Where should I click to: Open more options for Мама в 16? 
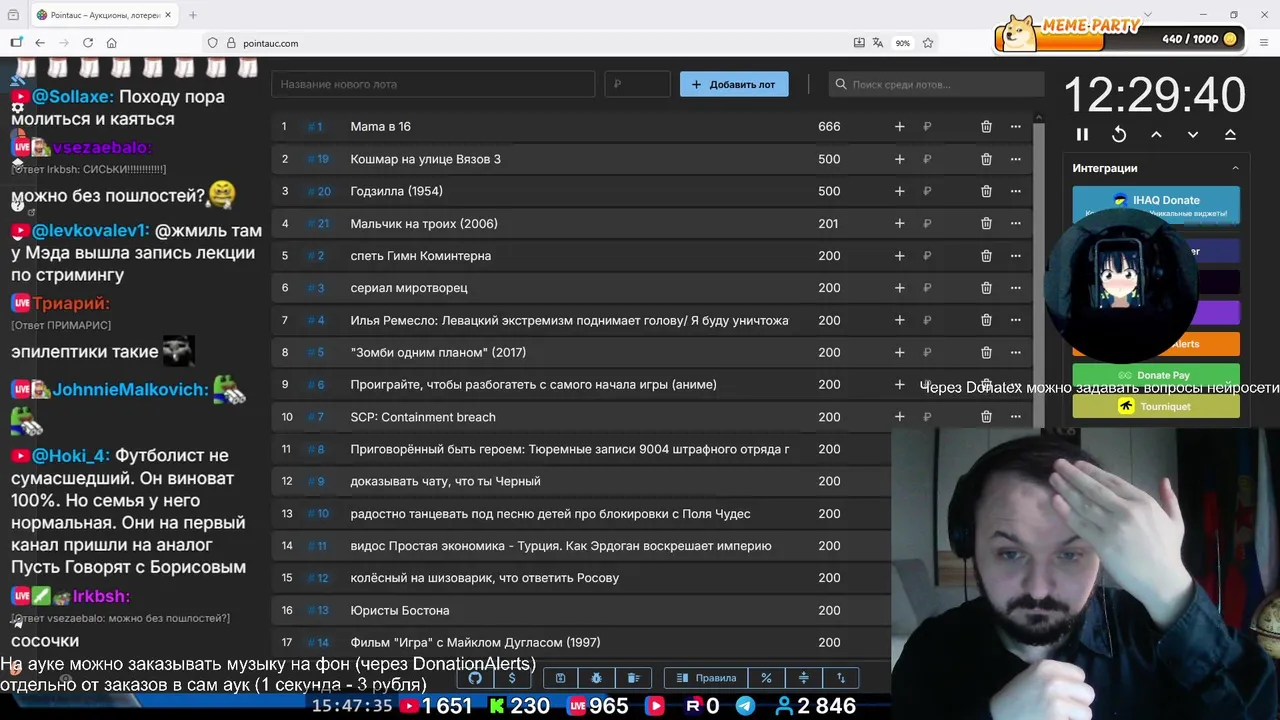[x=1015, y=127]
